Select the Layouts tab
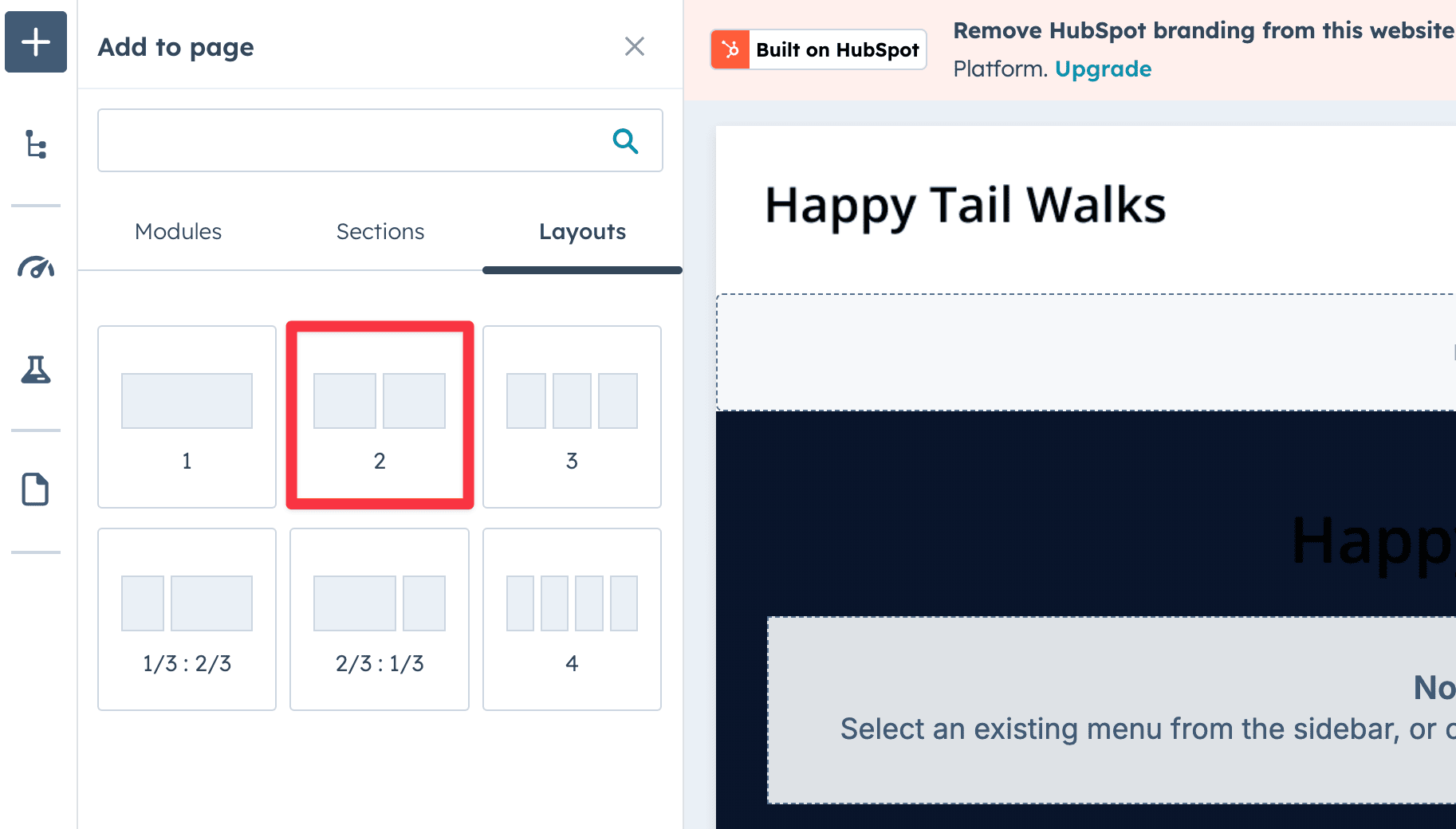1456x829 pixels. click(x=581, y=231)
